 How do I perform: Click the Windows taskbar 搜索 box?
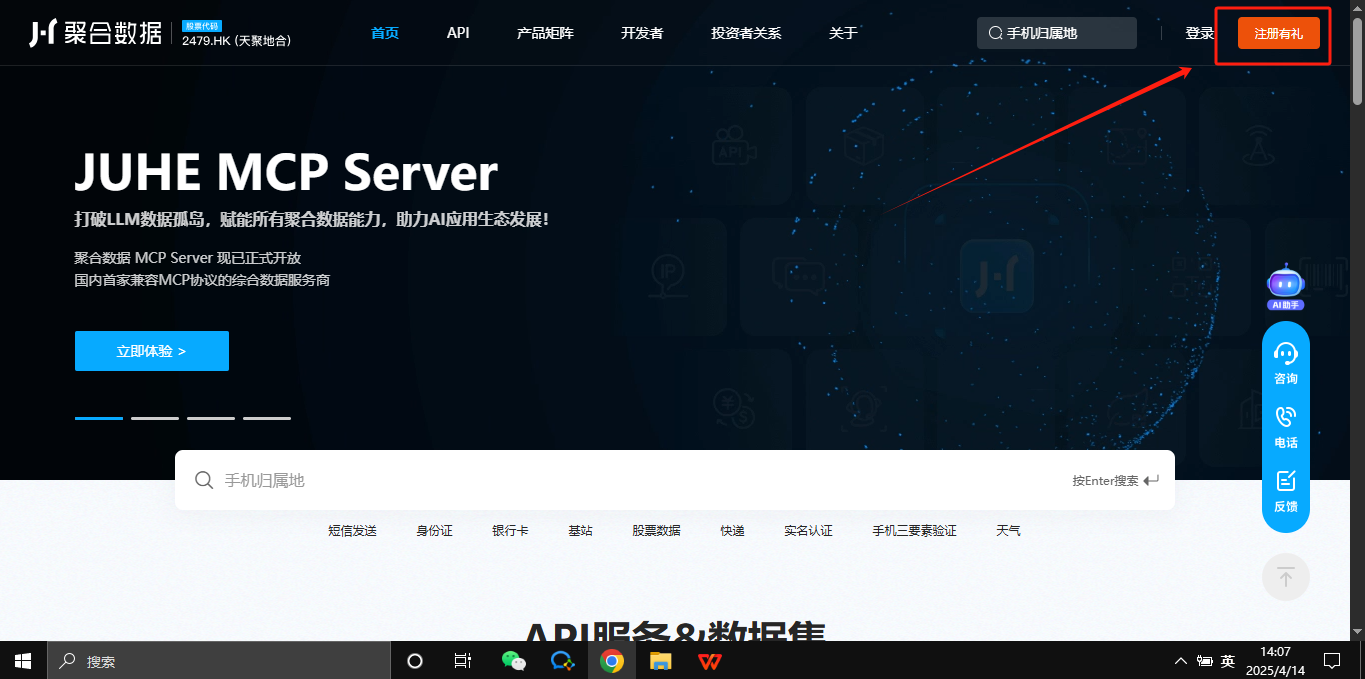coord(217,661)
